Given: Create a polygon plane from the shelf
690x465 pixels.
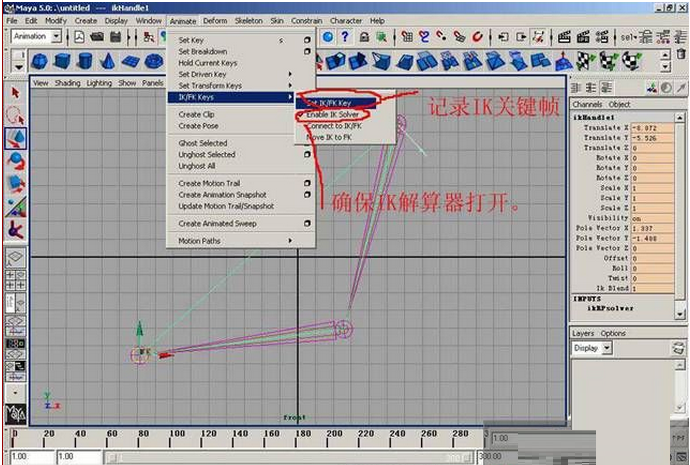Looking at the screenshot, I should click(x=131, y=61).
